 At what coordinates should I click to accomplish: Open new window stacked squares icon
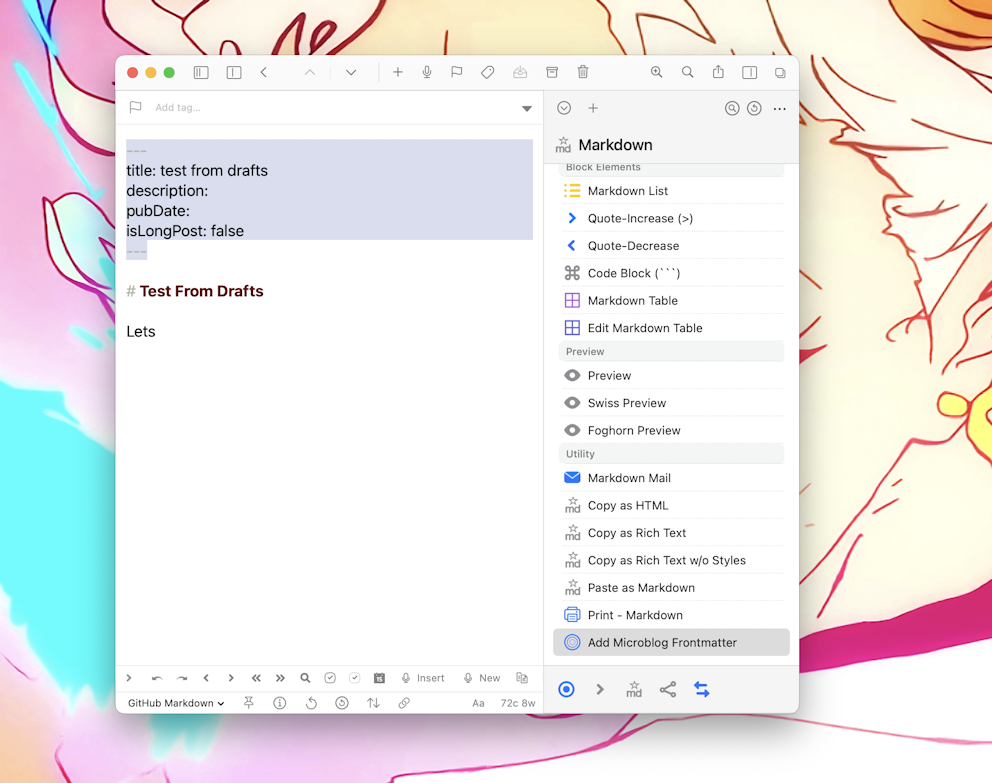click(x=780, y=73)
